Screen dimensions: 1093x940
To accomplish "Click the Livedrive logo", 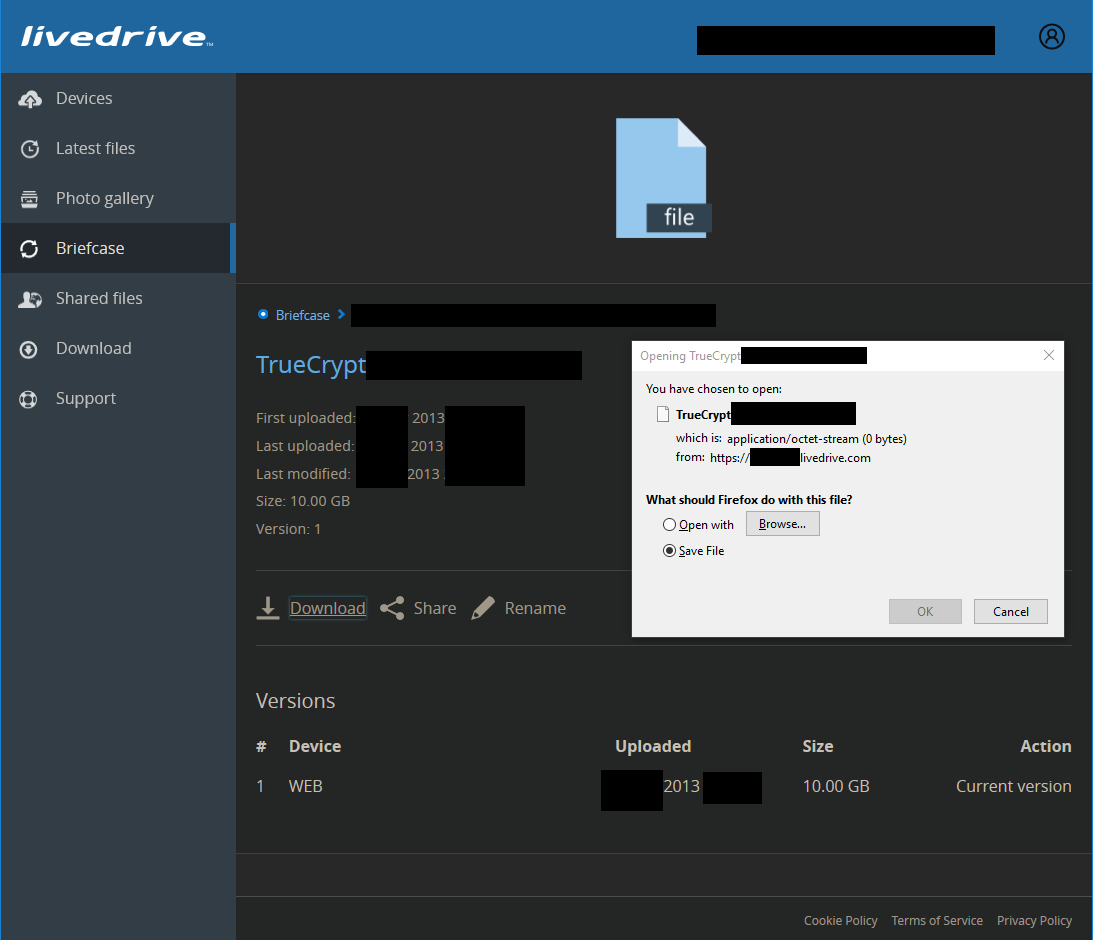I will [116, 36].
